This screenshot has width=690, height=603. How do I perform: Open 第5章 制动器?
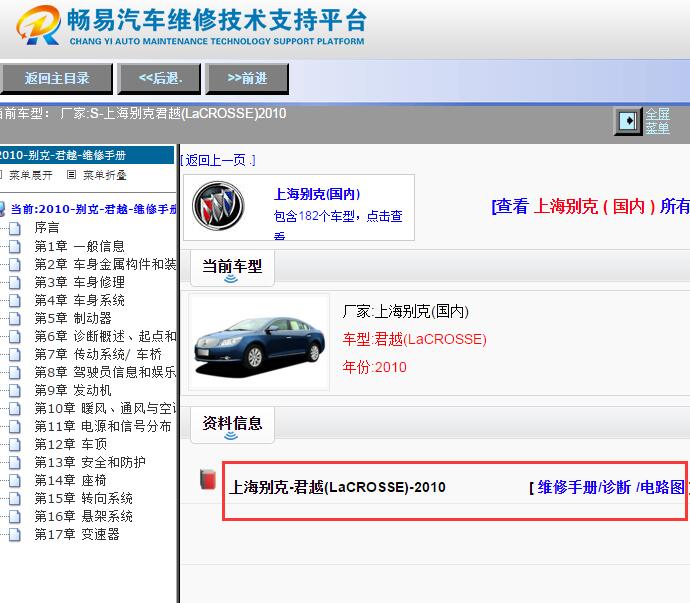tap(73, 318)
